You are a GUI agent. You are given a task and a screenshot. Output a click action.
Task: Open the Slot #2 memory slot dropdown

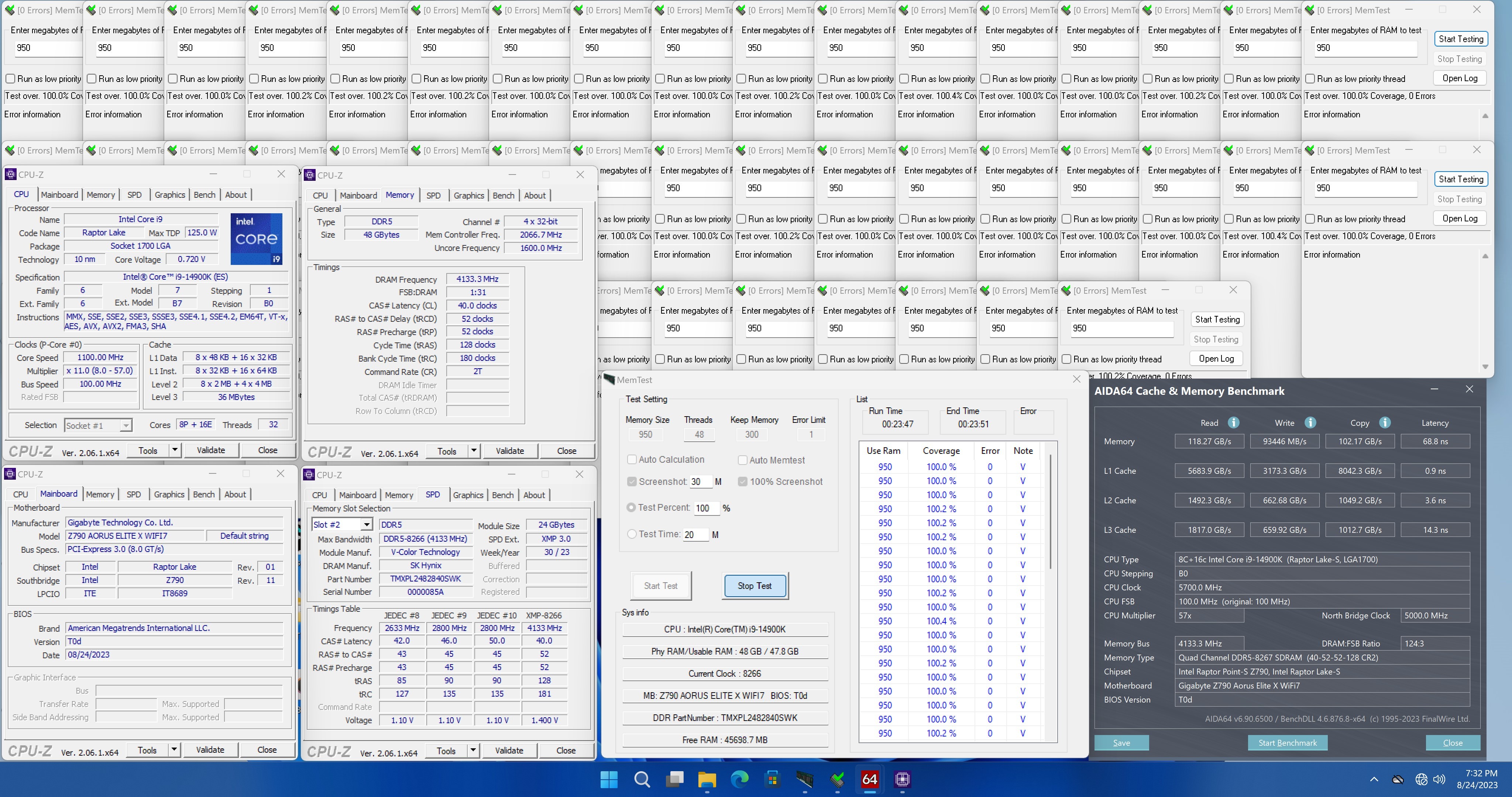click(366, 525)
